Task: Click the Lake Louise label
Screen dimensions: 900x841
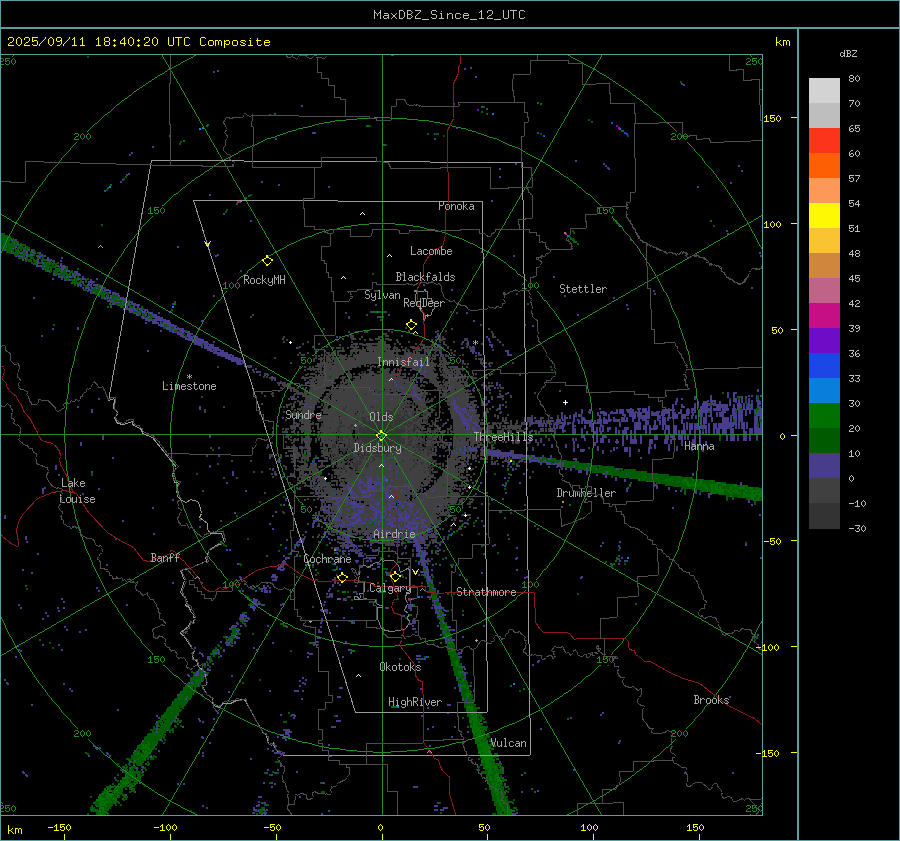Action: [77, 491]
